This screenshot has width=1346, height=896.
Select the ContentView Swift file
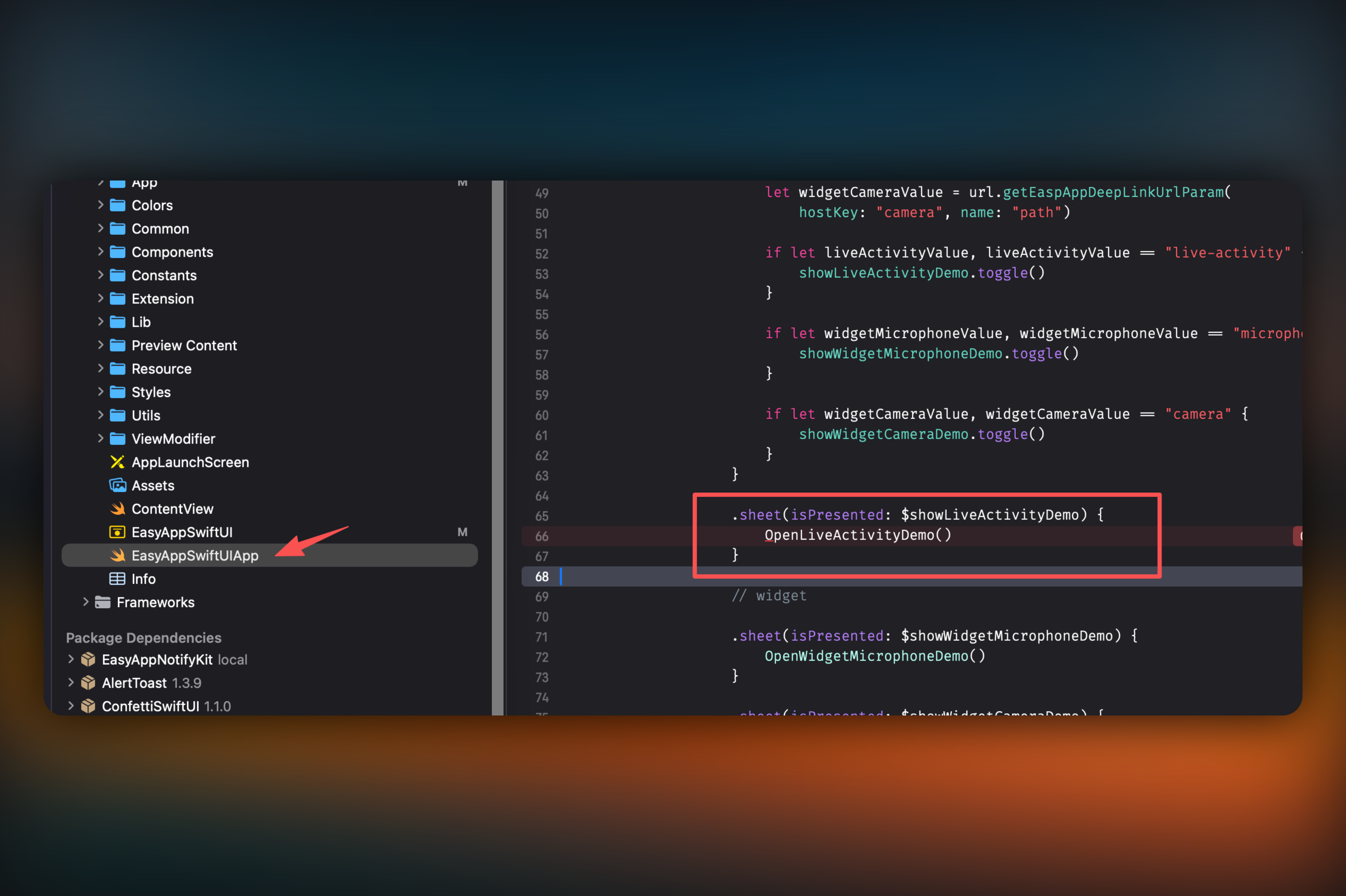pyautogui.click(x=173, y=509)
